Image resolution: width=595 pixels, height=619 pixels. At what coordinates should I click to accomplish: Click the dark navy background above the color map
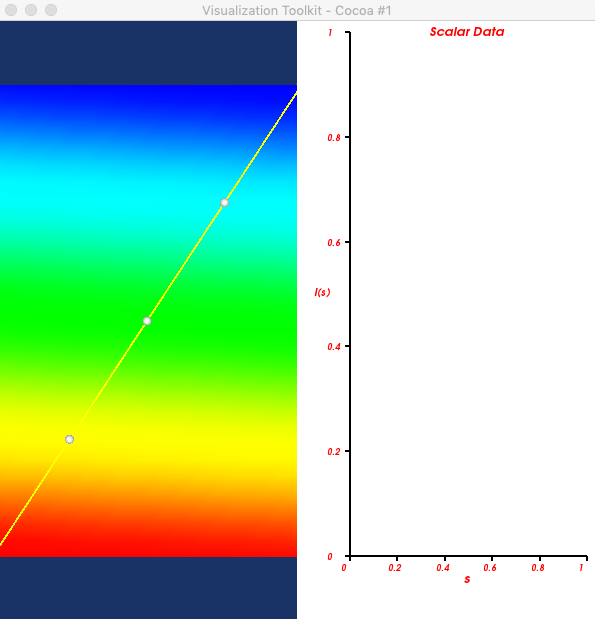tap(148, 53)
